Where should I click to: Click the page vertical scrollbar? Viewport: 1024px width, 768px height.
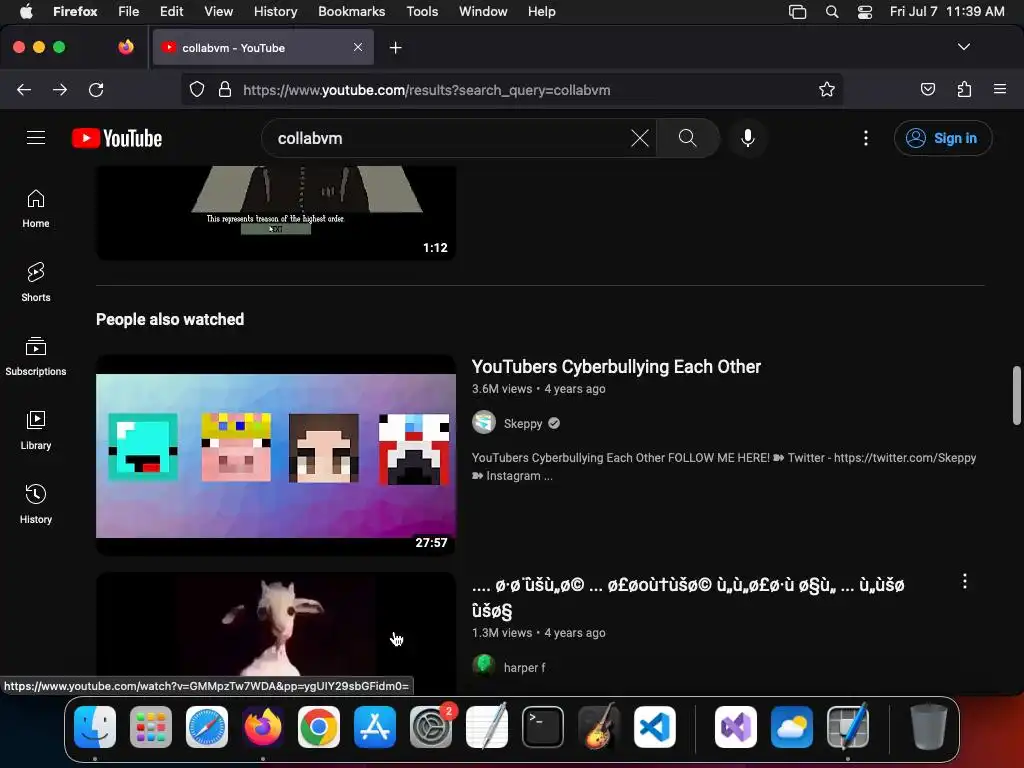pos(1016,395)
